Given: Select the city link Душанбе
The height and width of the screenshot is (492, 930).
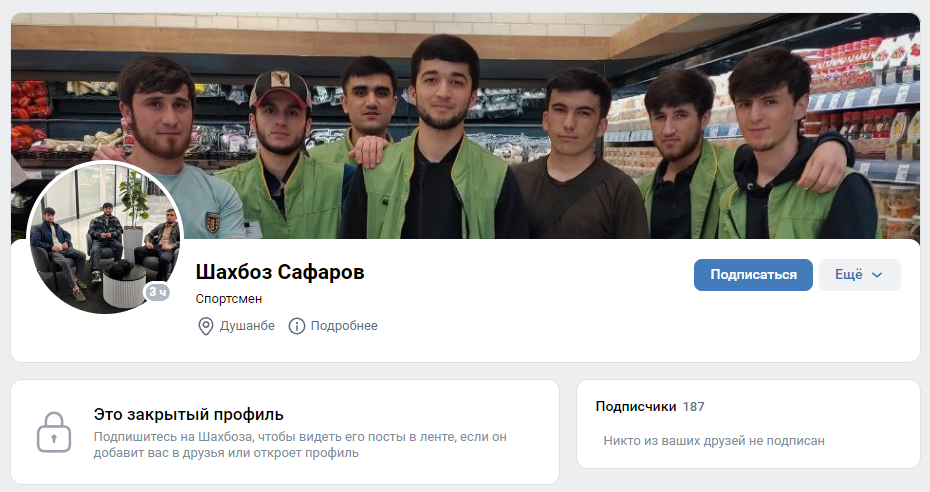Looking at the screenshot, I should coord(247,326).
